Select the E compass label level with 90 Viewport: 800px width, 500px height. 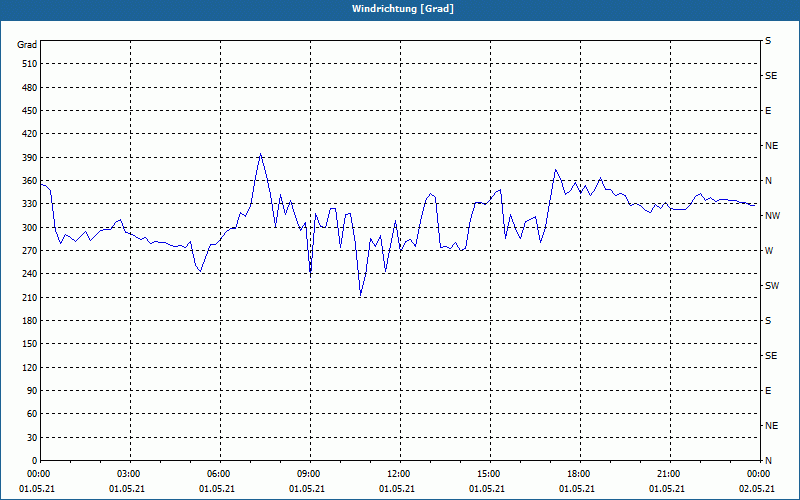(x=768, y=391)
